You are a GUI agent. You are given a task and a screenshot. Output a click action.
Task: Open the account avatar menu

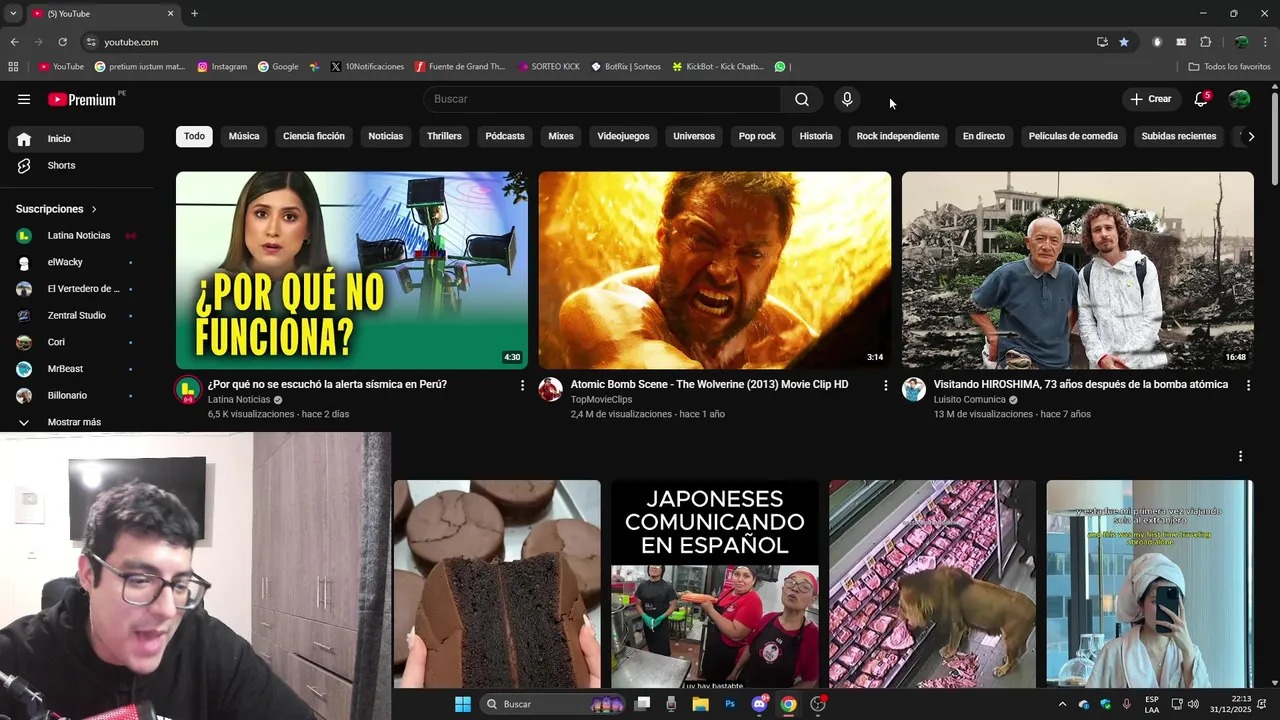coord(1239,99)
